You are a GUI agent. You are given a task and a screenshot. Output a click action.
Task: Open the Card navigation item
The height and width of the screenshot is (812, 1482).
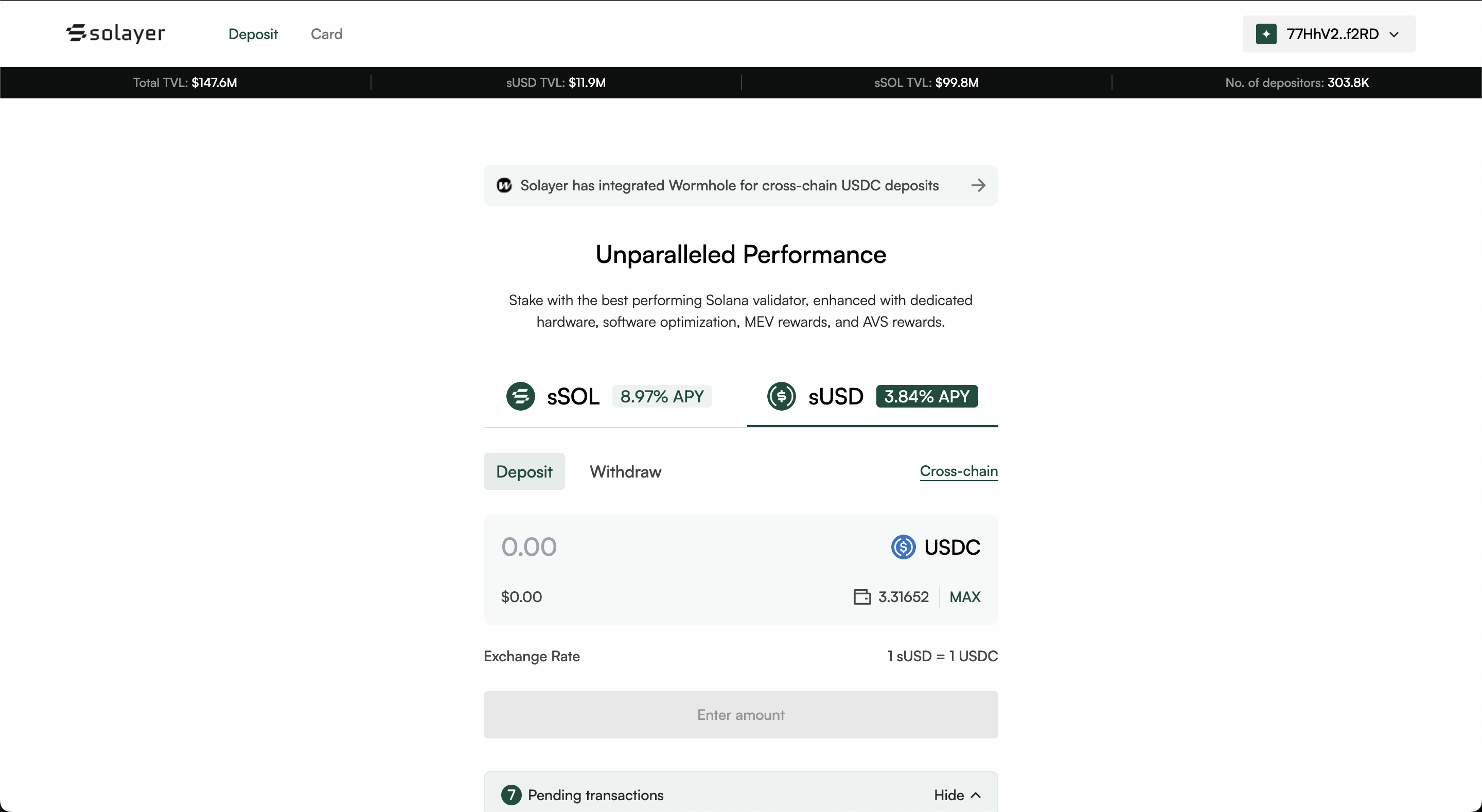(x=326, y=34)
